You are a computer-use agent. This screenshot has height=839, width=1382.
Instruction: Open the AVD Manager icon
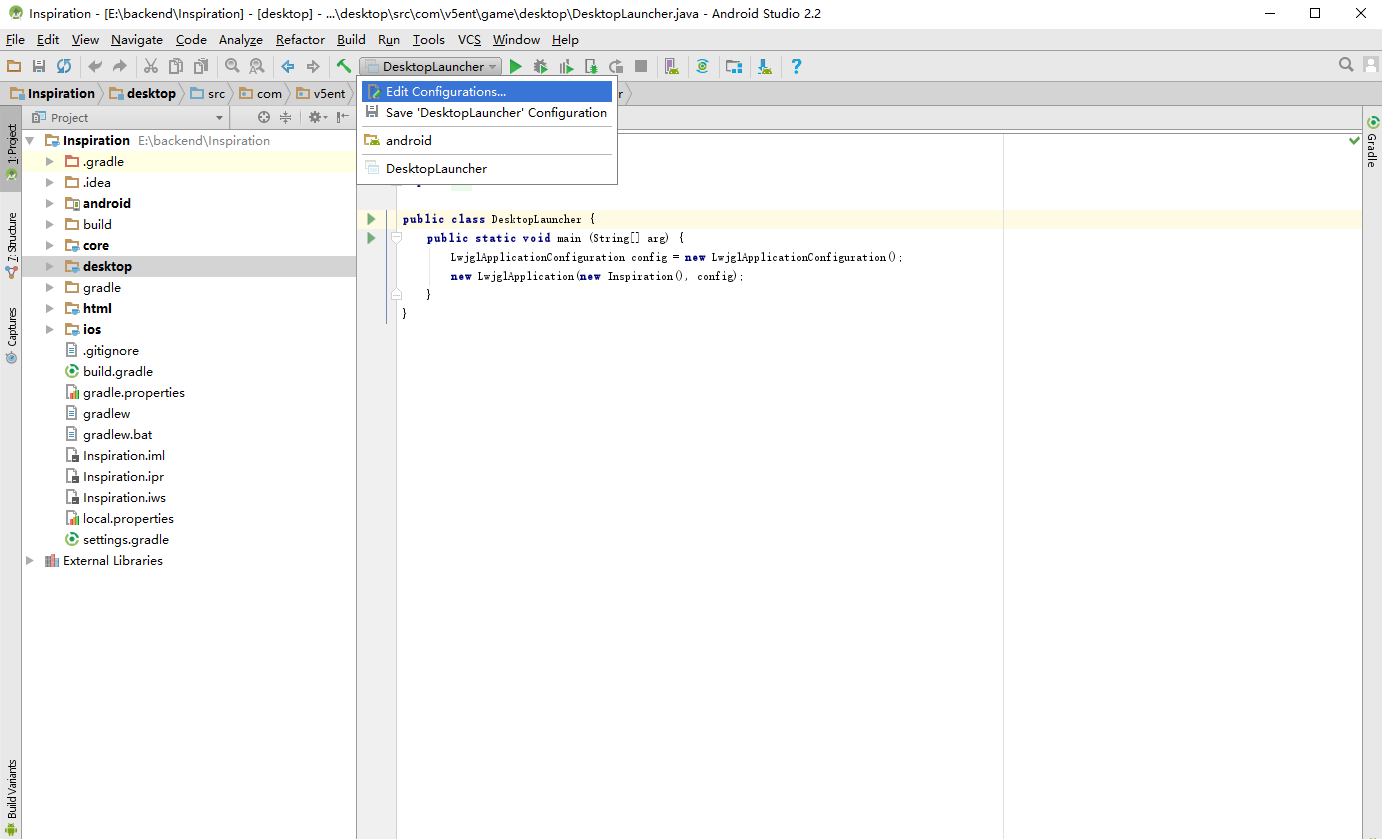(672, 66)
